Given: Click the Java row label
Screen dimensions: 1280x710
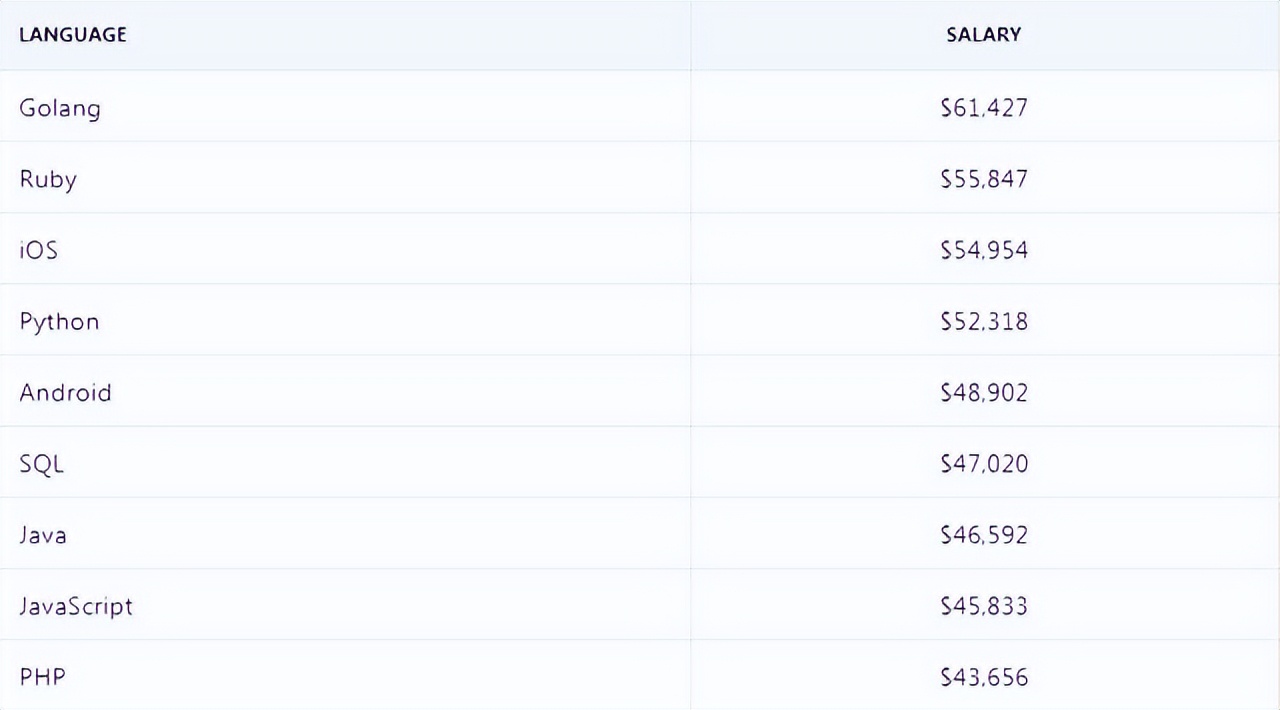Looking at the screenshot, I should tap(43, 535).
